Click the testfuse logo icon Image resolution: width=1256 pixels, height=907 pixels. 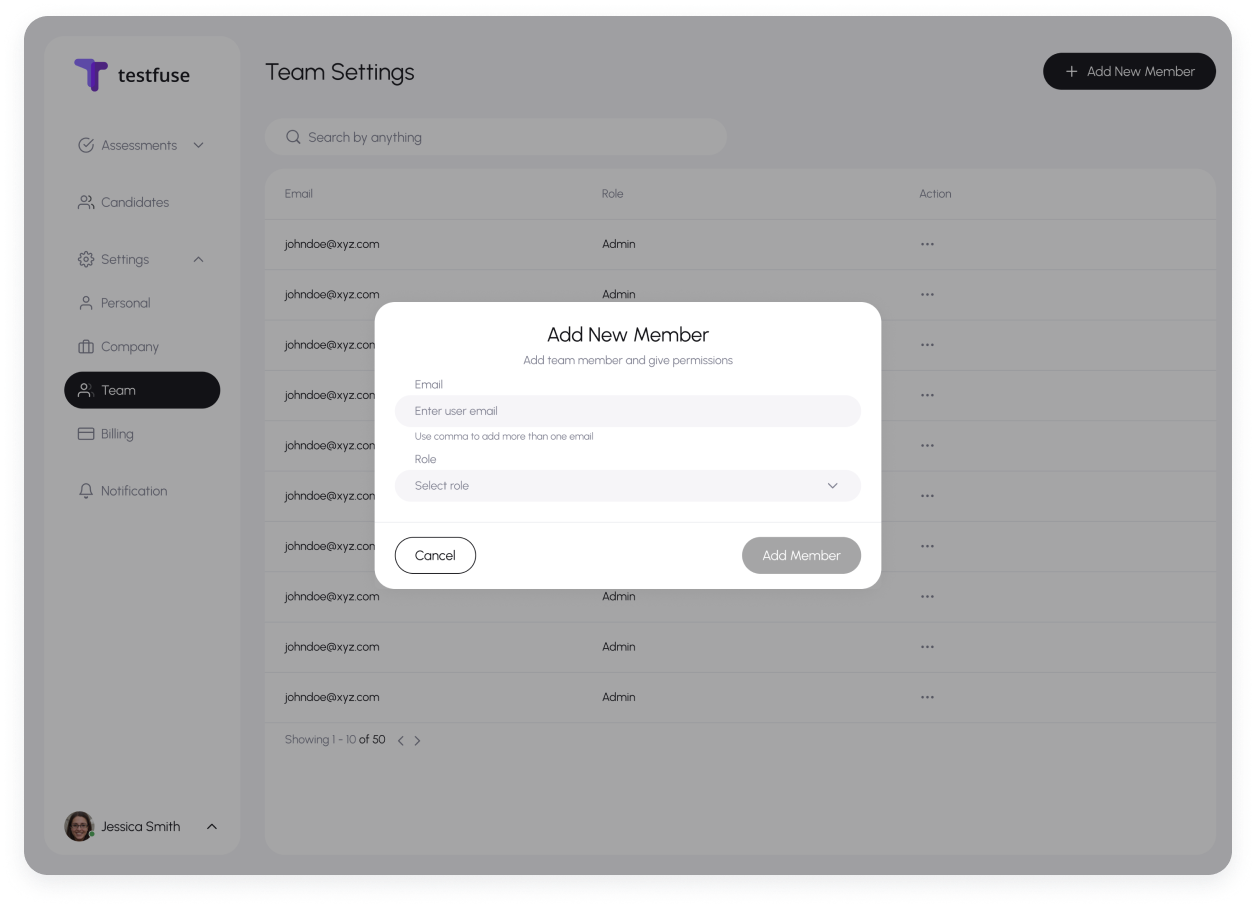pos(90,74)
